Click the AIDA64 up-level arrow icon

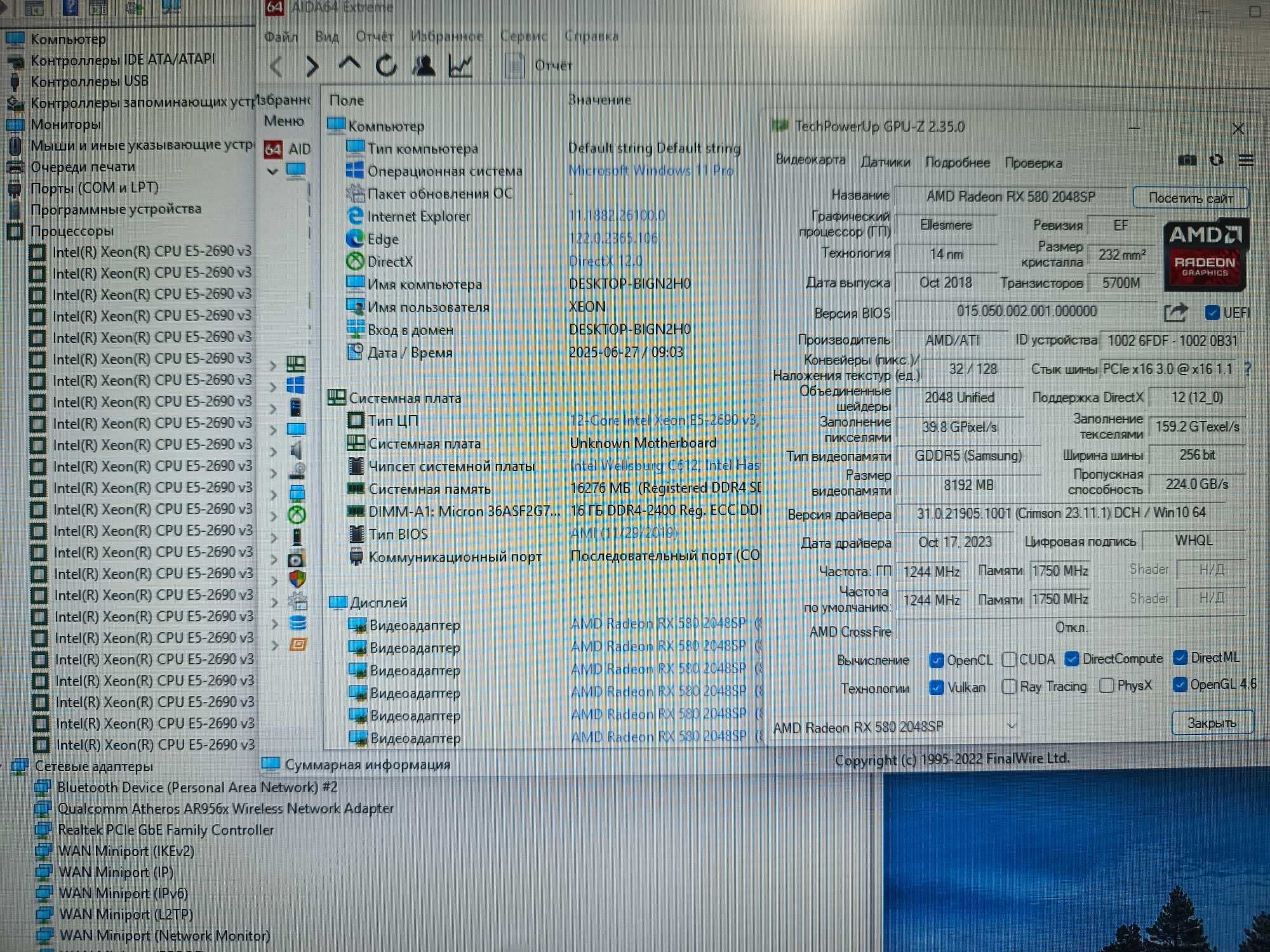349,64
